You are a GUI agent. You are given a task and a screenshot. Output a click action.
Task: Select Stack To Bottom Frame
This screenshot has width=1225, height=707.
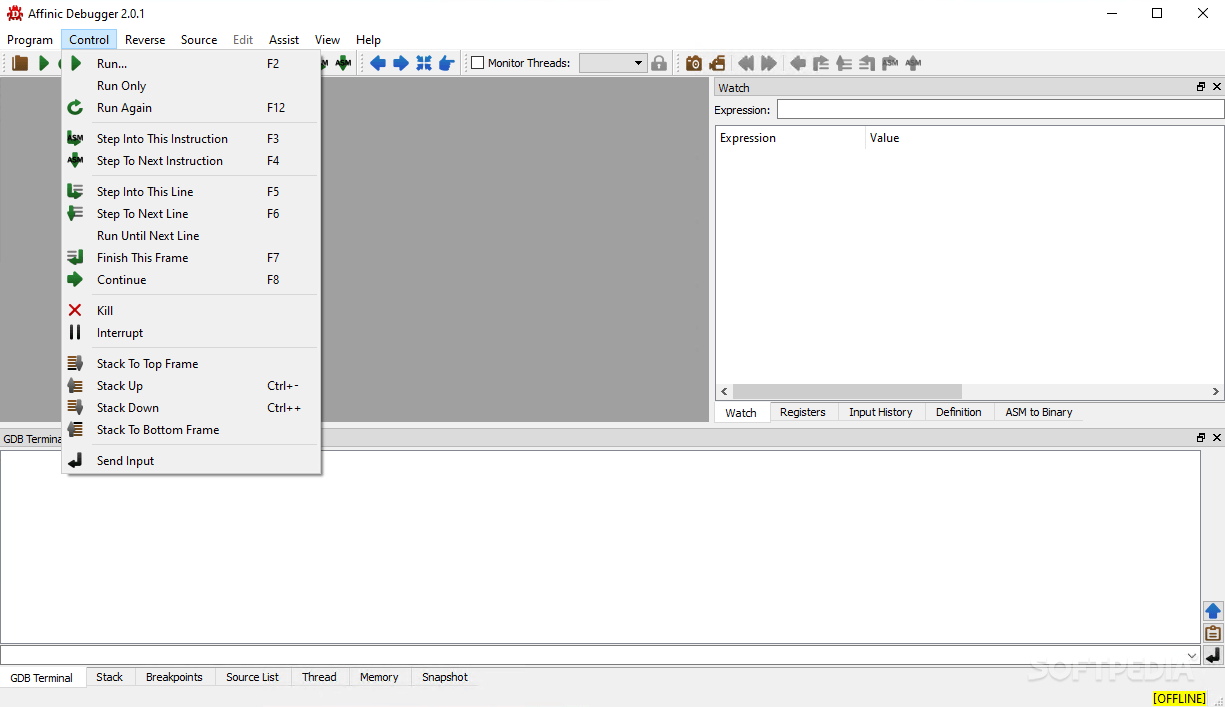coord(191,430)
